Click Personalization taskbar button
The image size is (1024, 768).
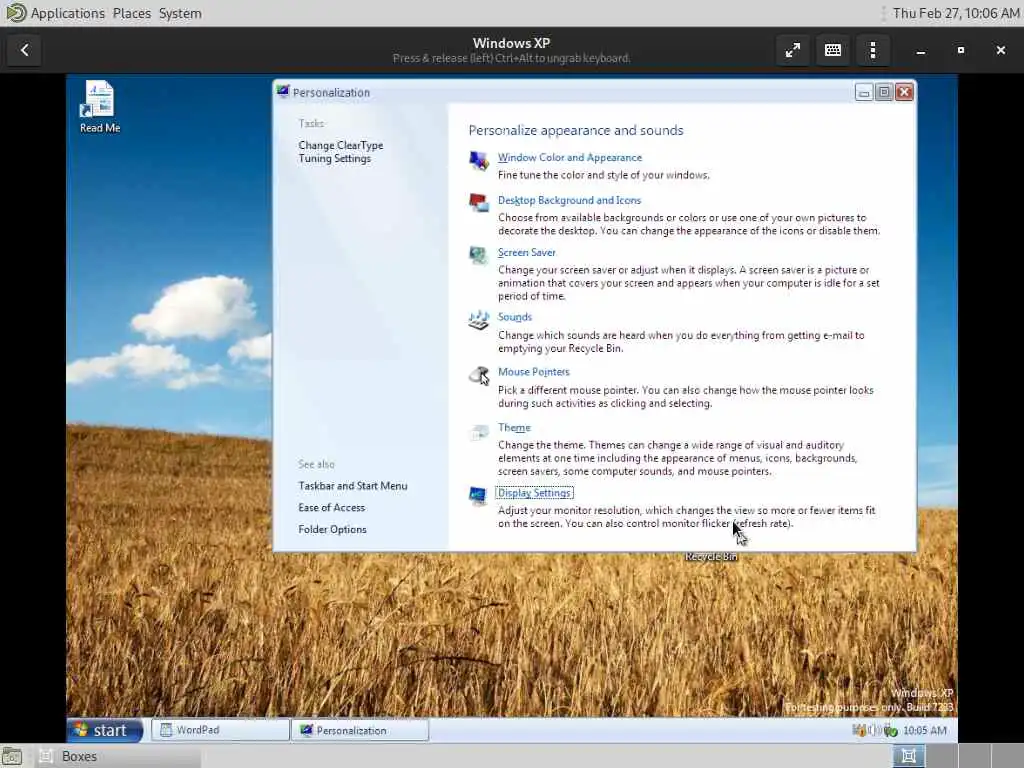tap(360, 730)
